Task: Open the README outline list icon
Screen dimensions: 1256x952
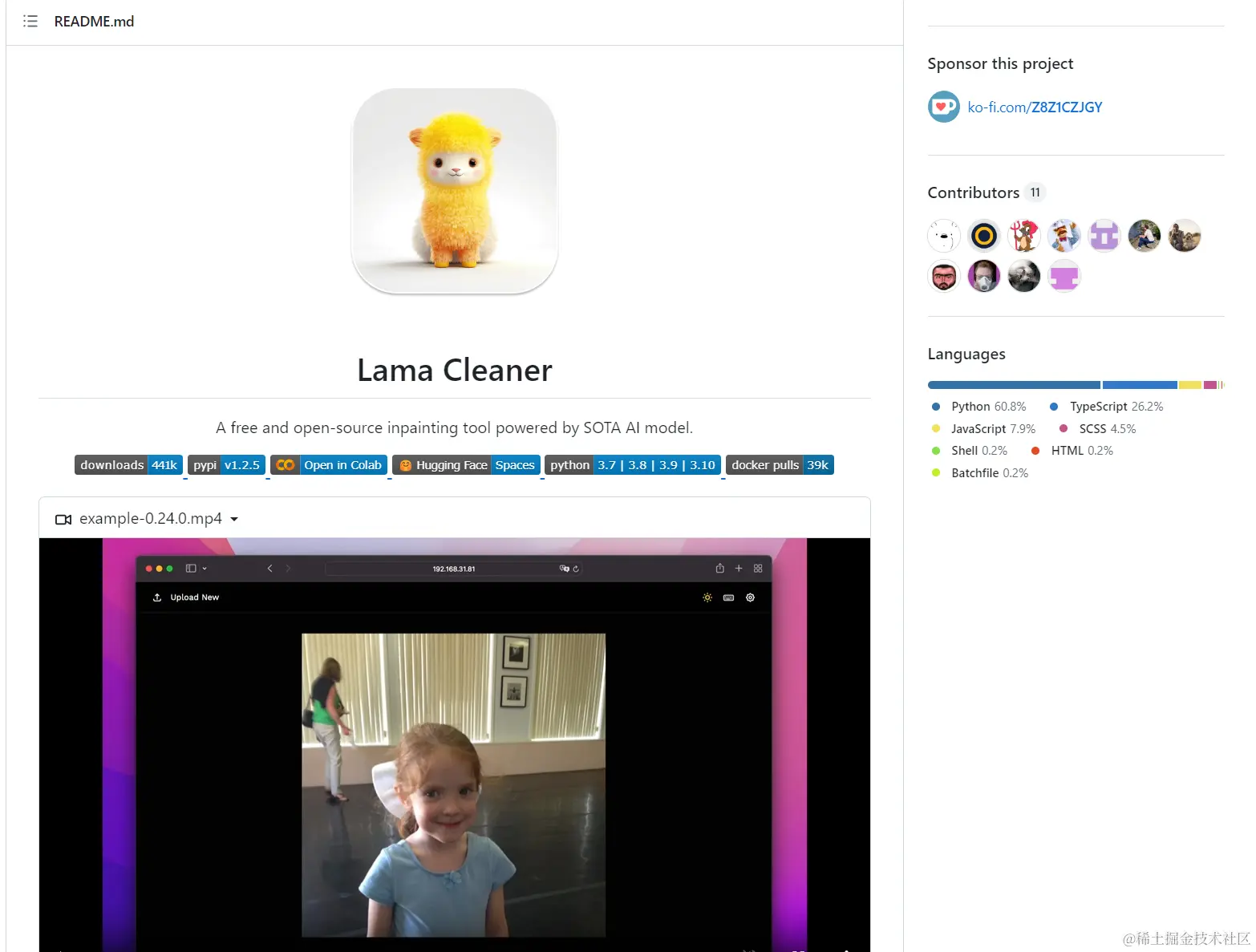Action: click(x=30, y=22)
